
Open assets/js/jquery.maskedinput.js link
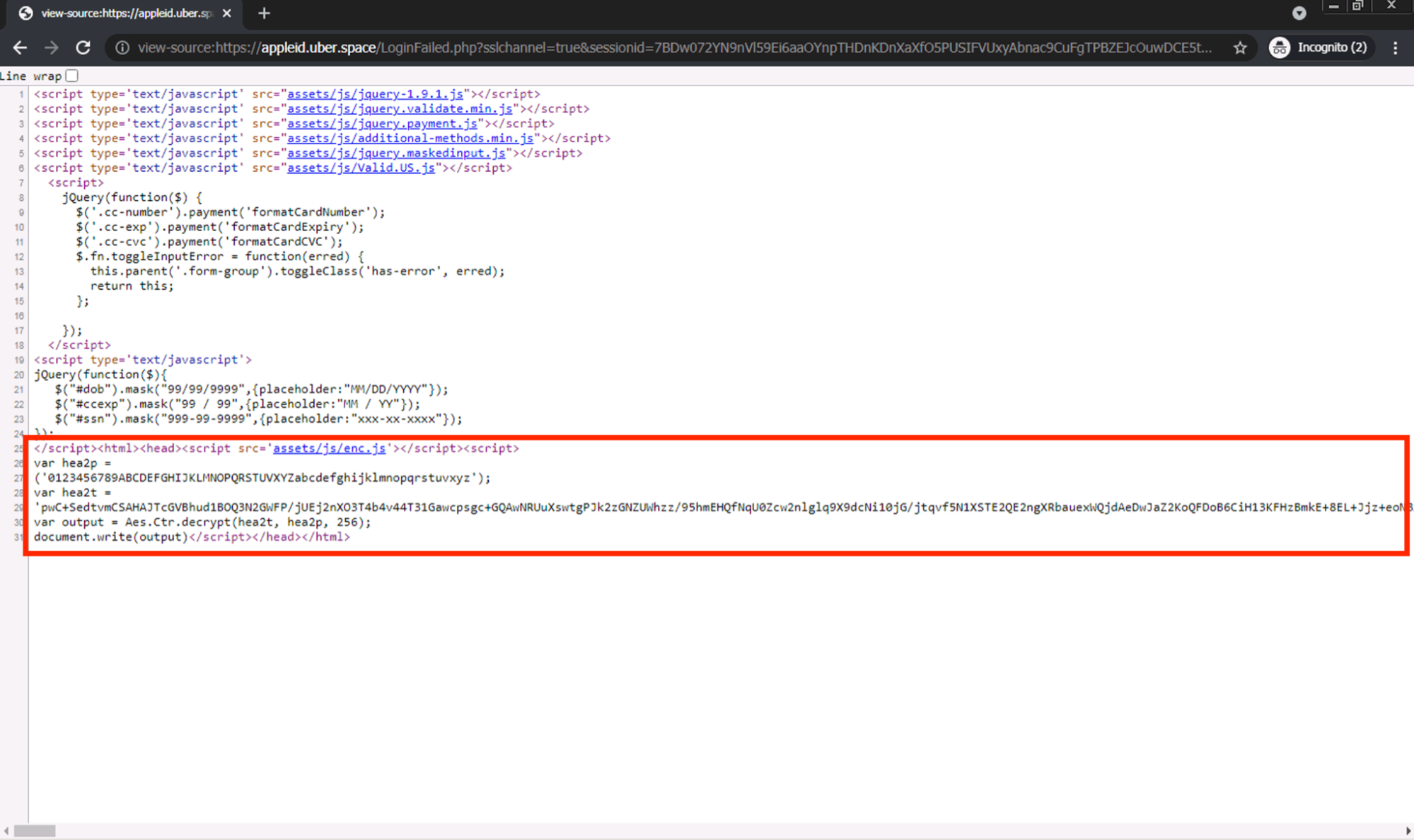(x=396, y=153)
